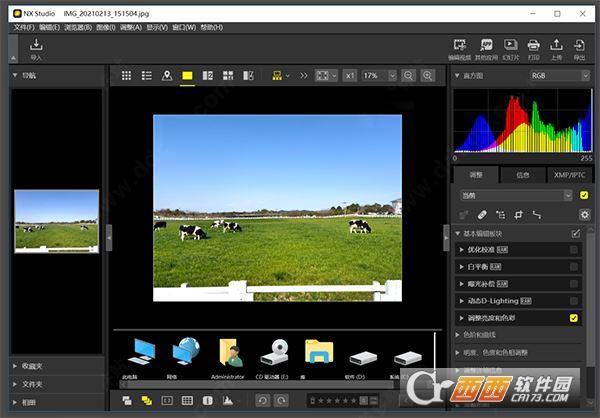The height and width of the screenshot is (418, 600).
Task: Click the Print icon
Action: pos(533,45)
